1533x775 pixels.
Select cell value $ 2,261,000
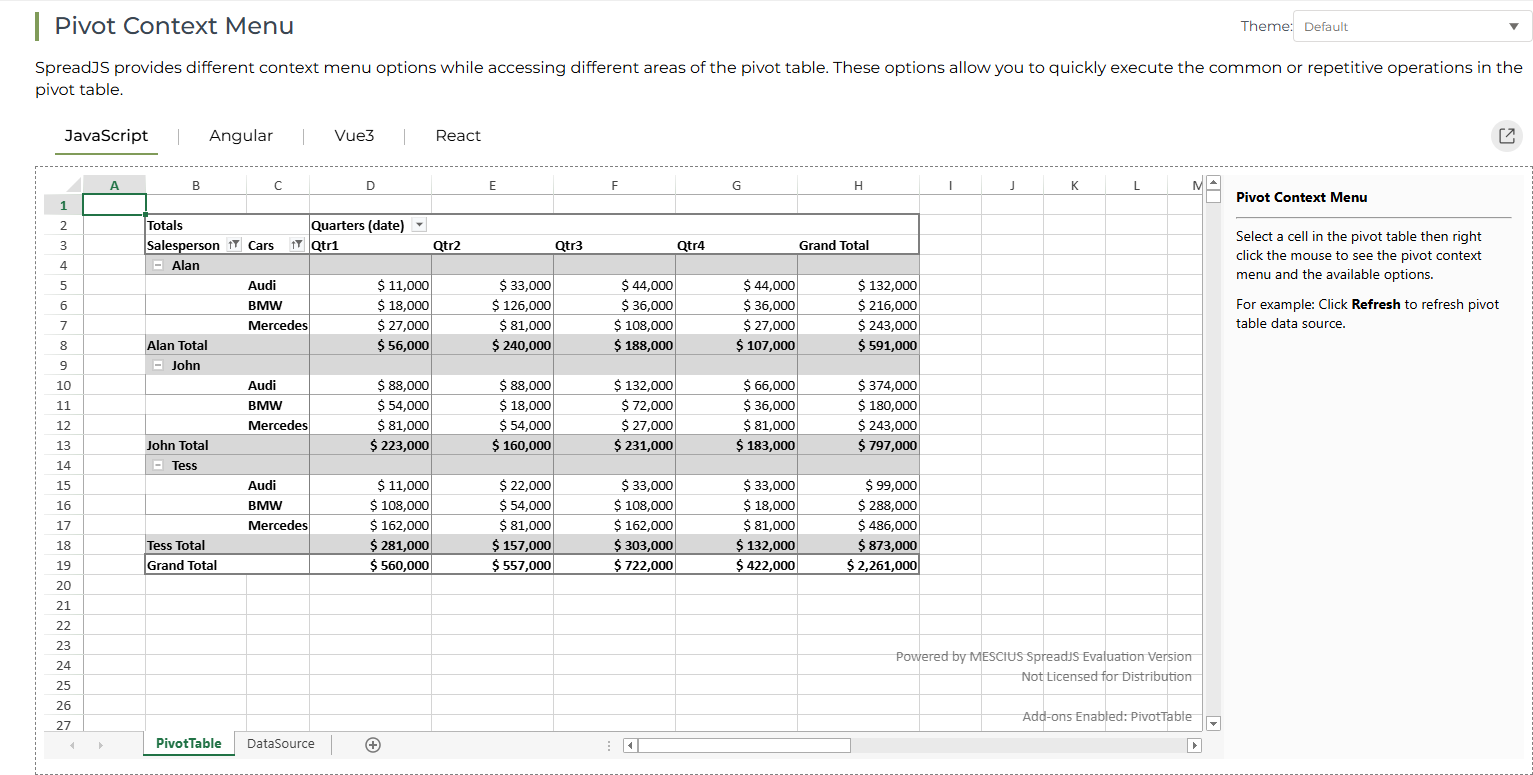pos(858,565)
